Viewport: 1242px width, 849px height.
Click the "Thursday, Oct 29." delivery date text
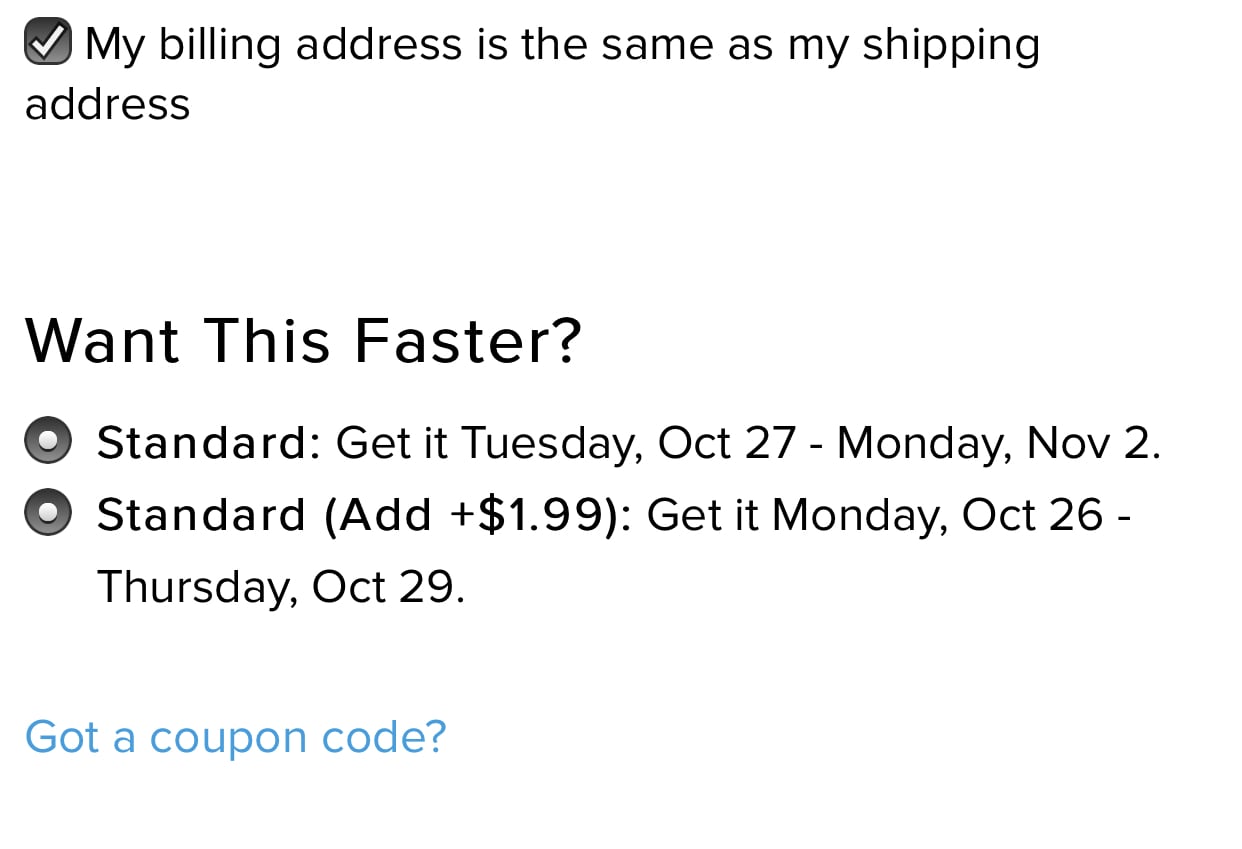[280, 587]
